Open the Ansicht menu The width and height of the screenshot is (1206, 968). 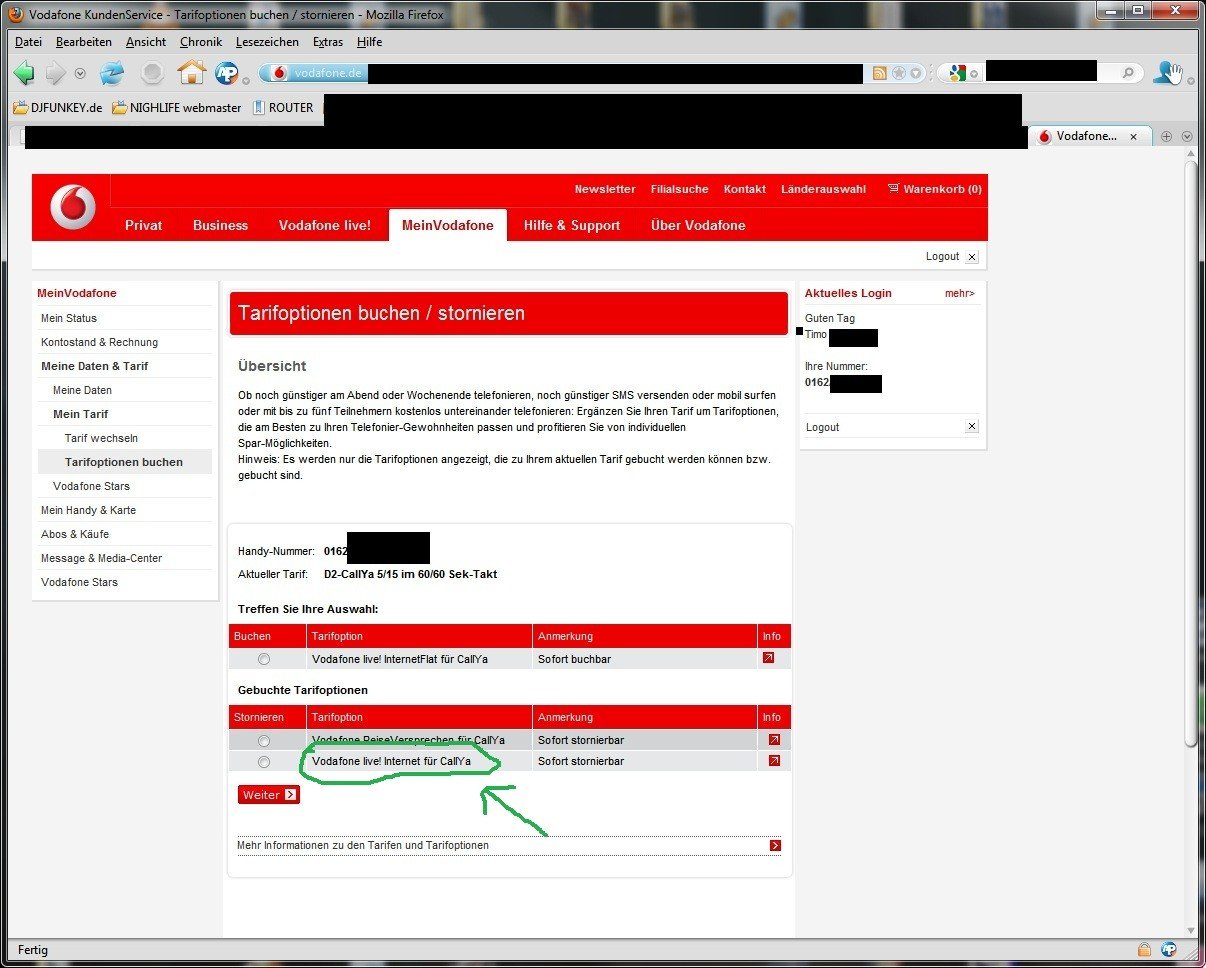146,42
